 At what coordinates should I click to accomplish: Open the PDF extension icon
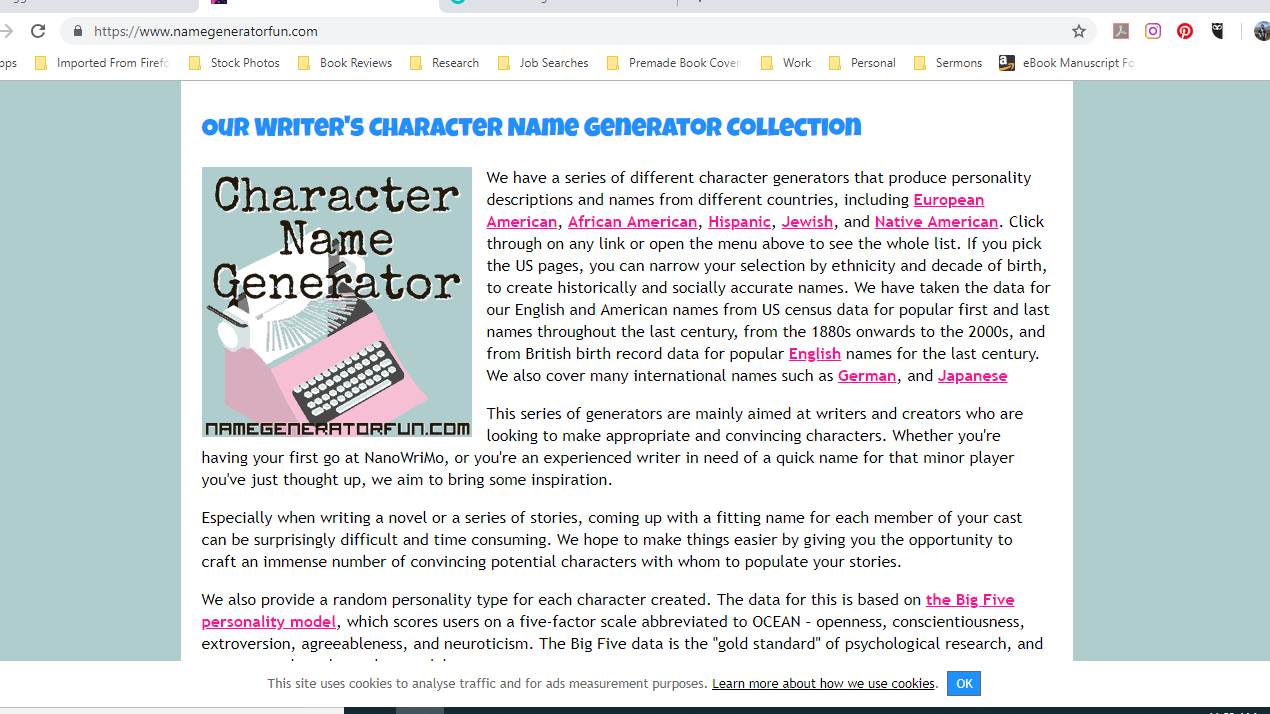pyautogui.click(x=1121, y=31)
